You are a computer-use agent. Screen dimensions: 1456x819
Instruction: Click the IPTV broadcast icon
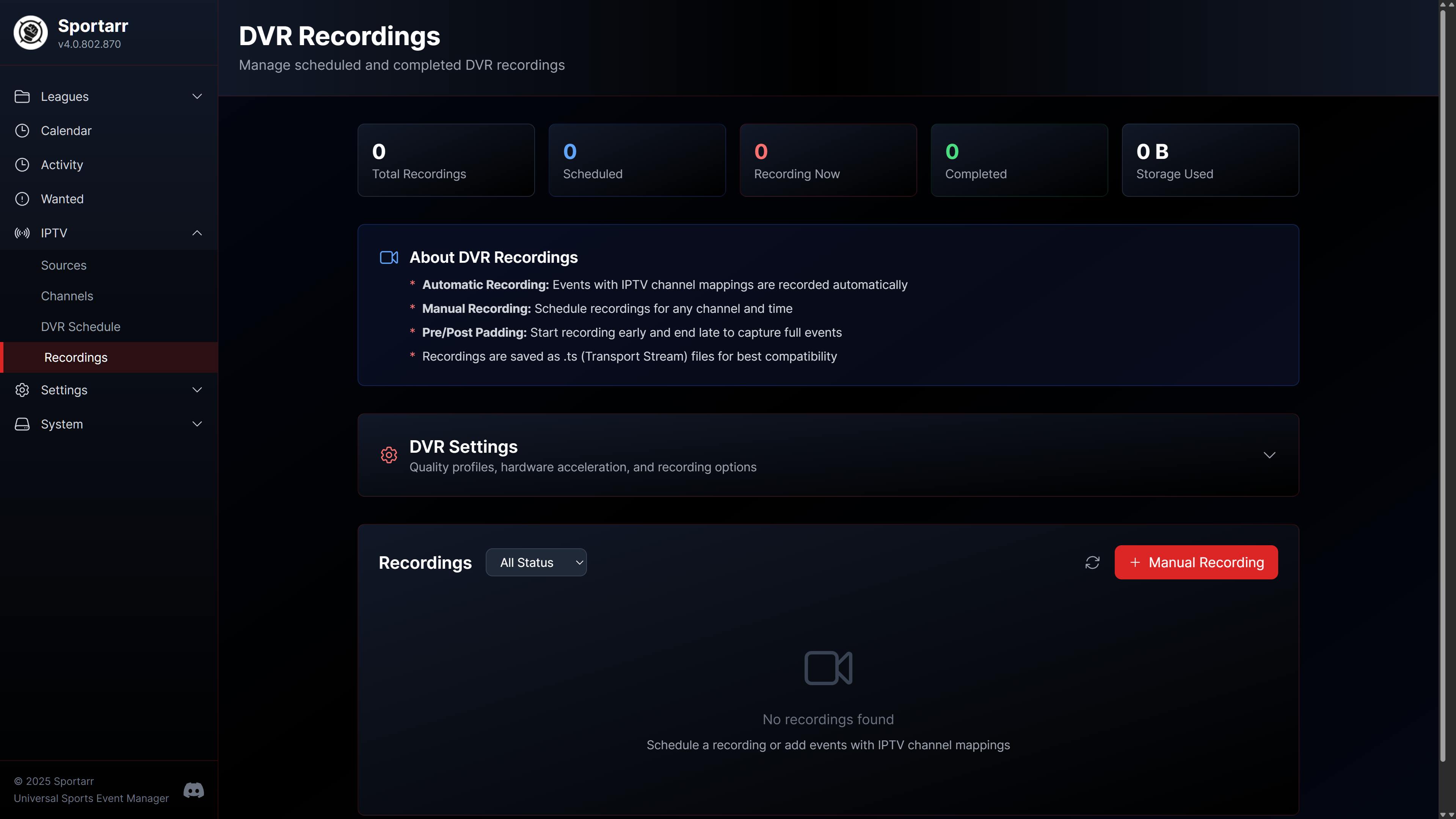pyautogui.click(x=22, y=233)
